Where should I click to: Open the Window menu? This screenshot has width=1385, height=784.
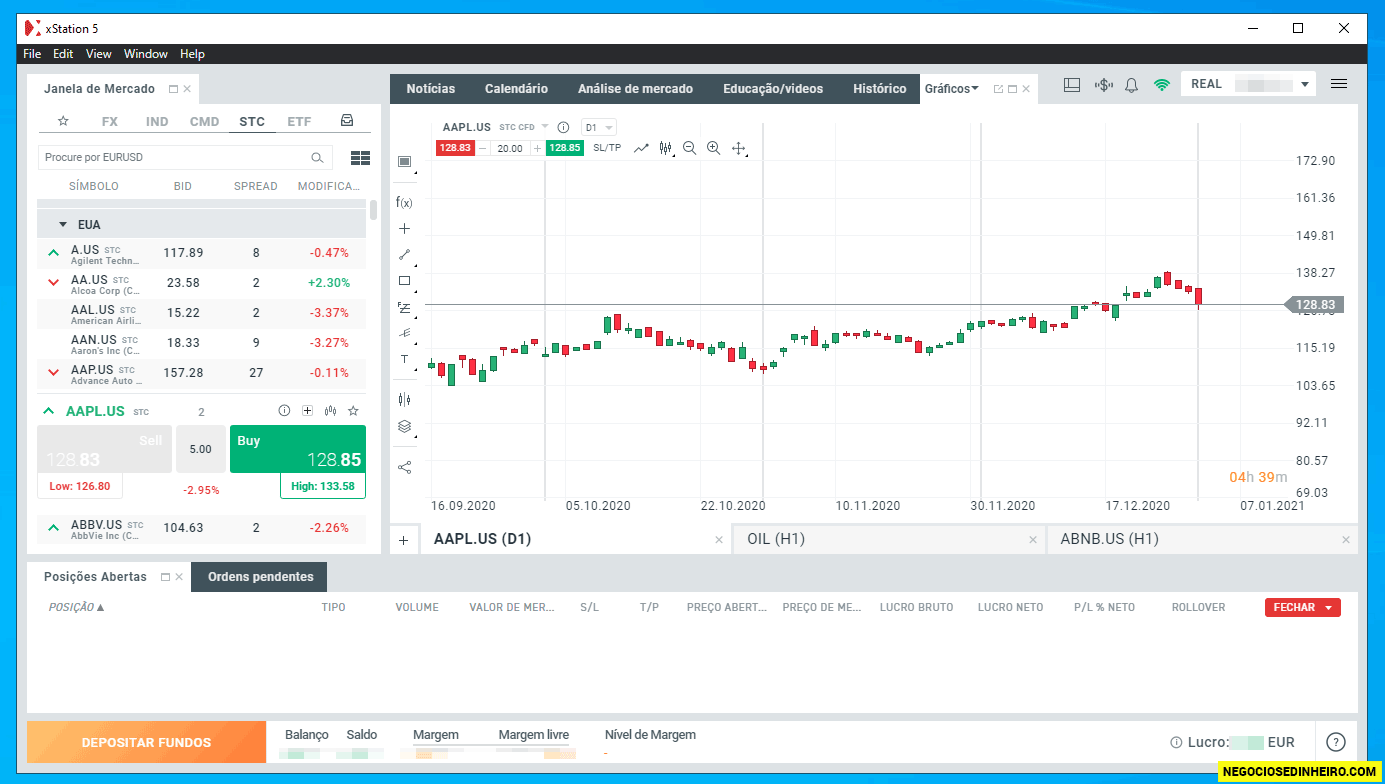(146, 54)
